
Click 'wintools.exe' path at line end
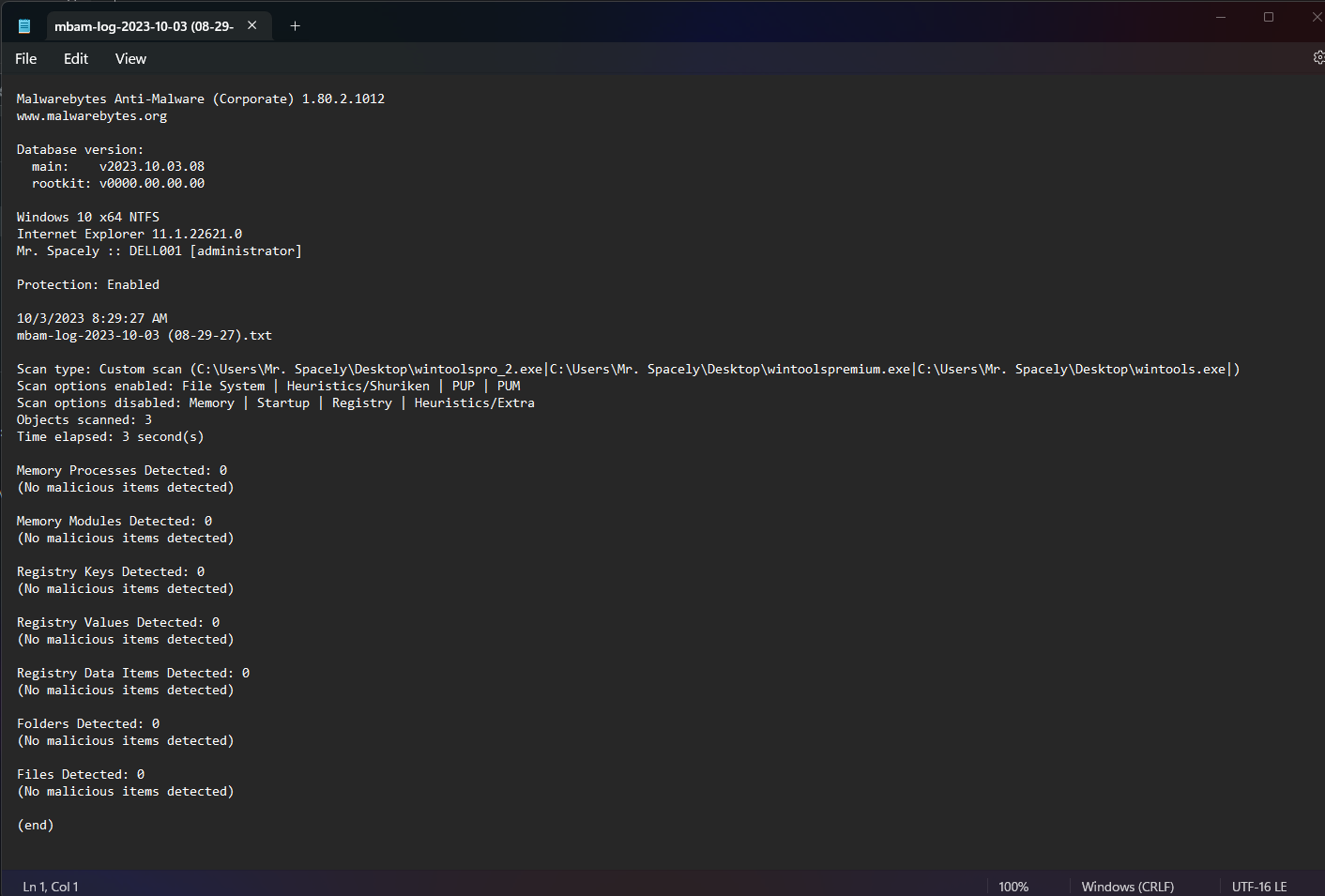click(x=1180, y=370)
